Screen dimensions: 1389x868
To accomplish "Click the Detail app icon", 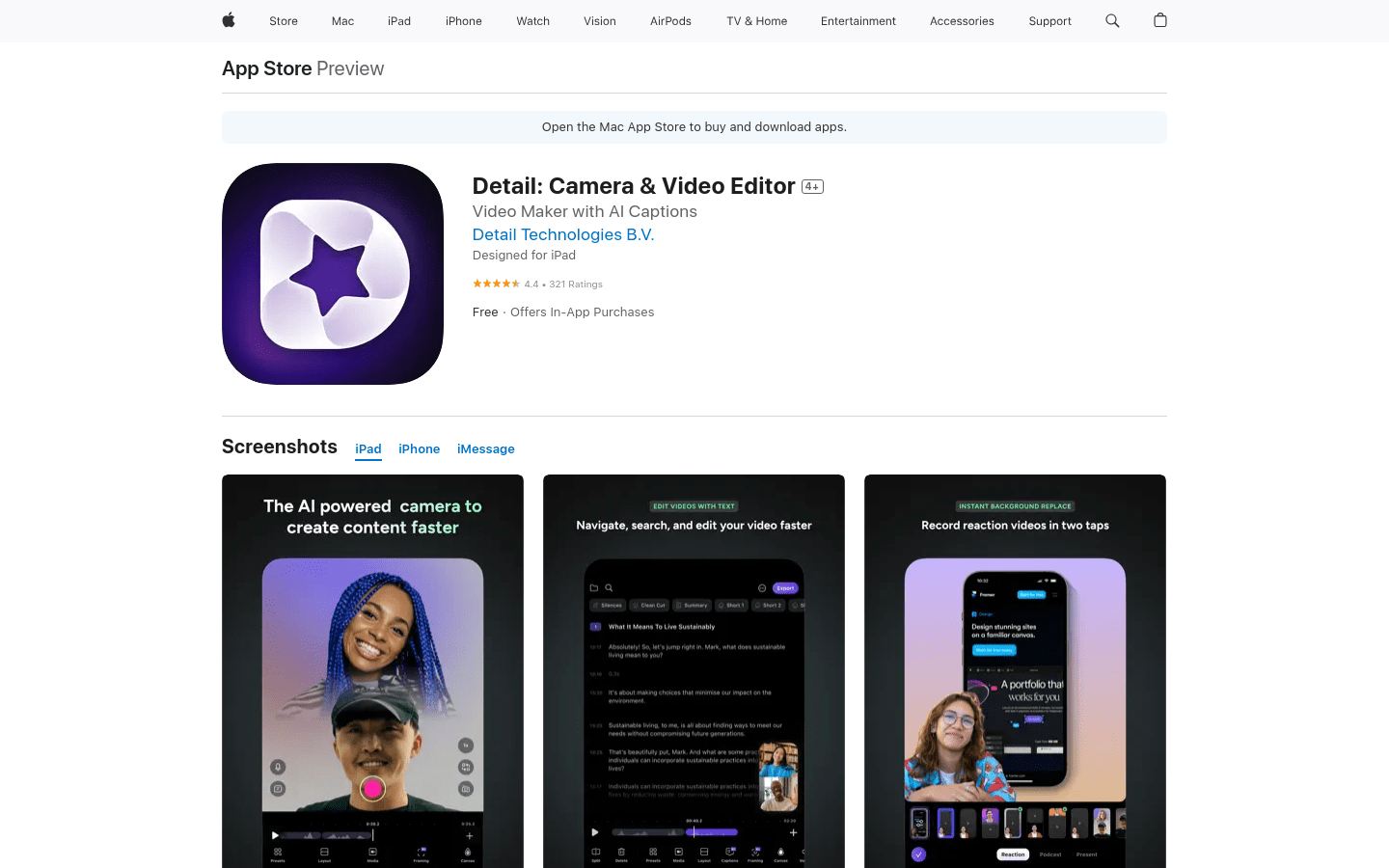I will [x=333, y=274].
